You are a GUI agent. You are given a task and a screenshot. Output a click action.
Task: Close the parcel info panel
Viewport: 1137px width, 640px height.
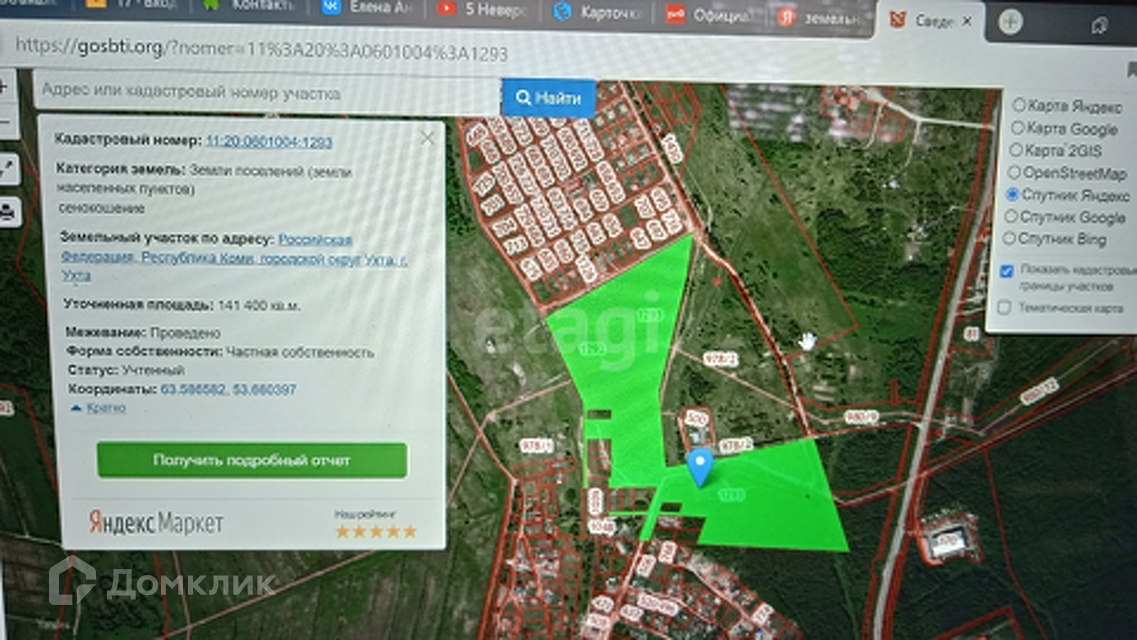[x=427, y=137]
